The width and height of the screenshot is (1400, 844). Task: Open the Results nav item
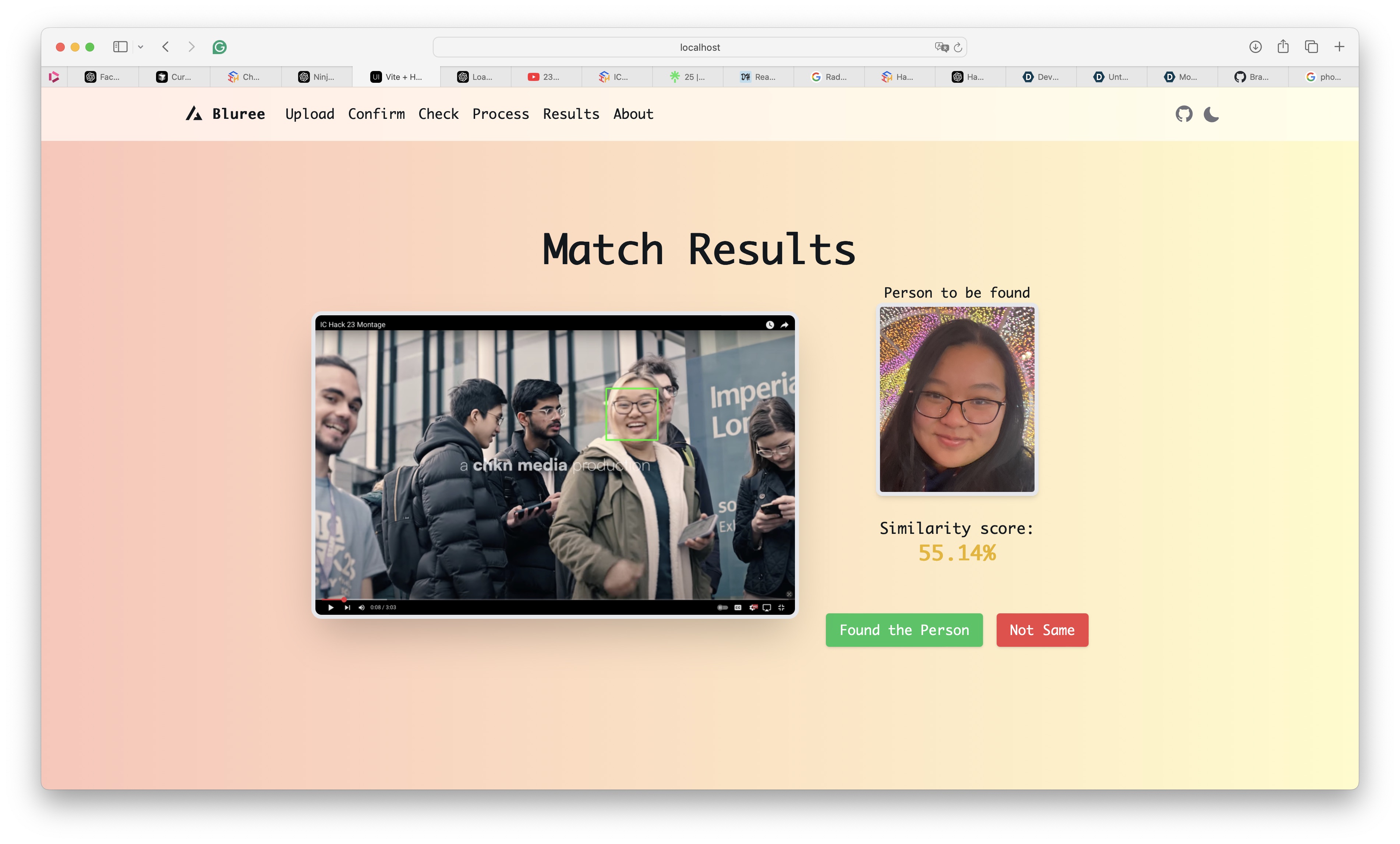click(x=570, y=114)
